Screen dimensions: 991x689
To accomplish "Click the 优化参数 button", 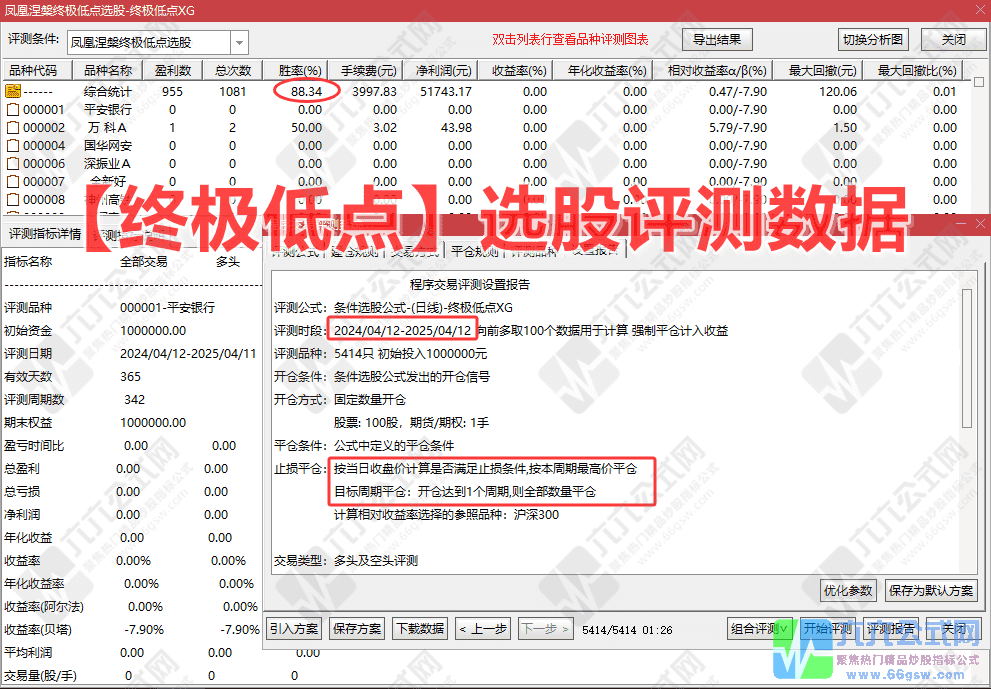I will 847,590.
